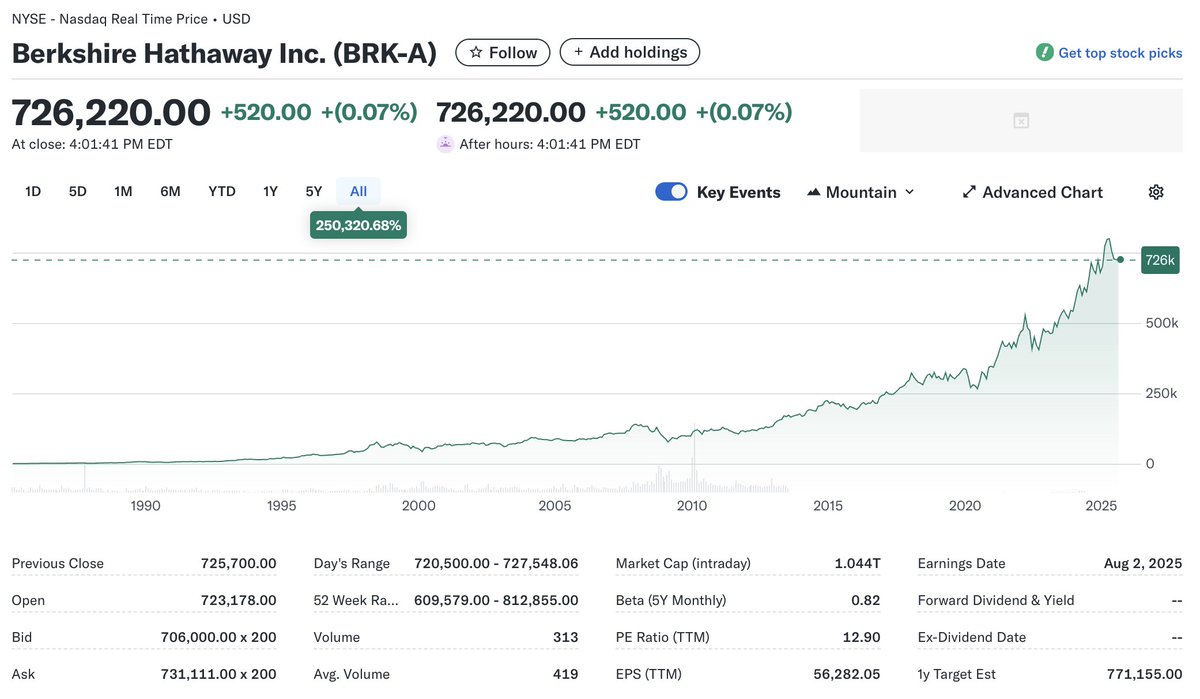Toggle the Key Events switch
This screenshot has height=699, width=1200.
(x=671, y=192)
